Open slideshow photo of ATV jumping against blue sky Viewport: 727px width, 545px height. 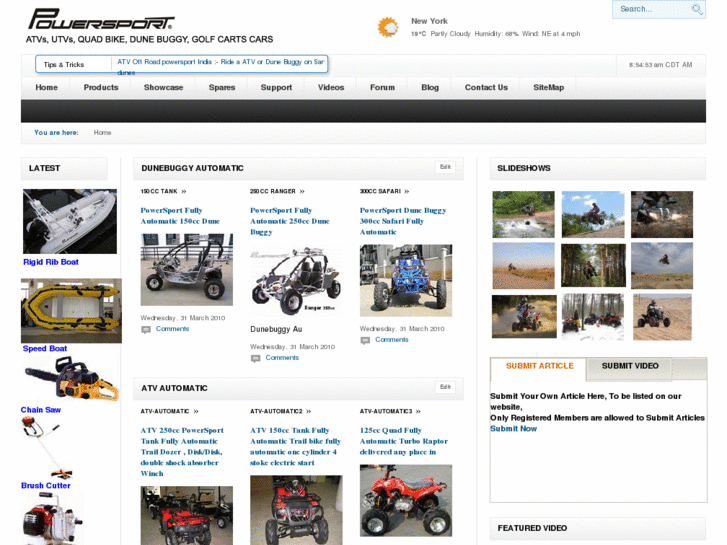(x=593, y=214)
